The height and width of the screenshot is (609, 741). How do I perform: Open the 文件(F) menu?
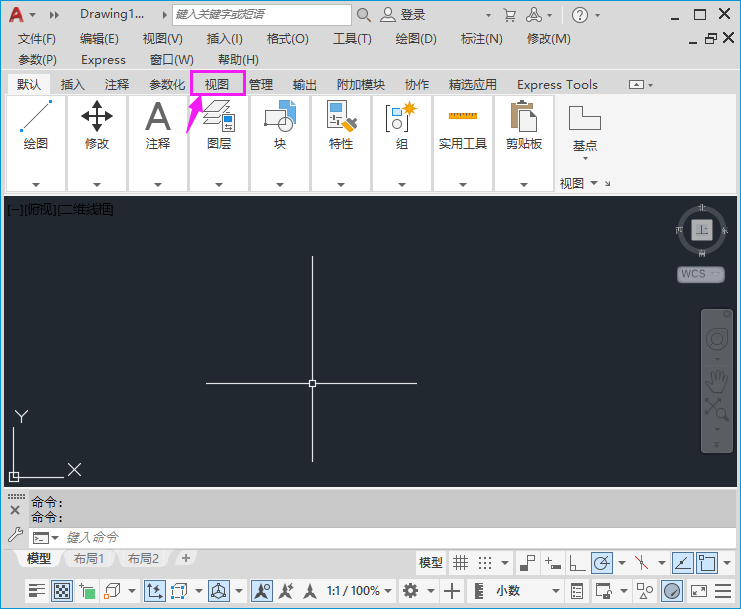[x=37, y=39]
